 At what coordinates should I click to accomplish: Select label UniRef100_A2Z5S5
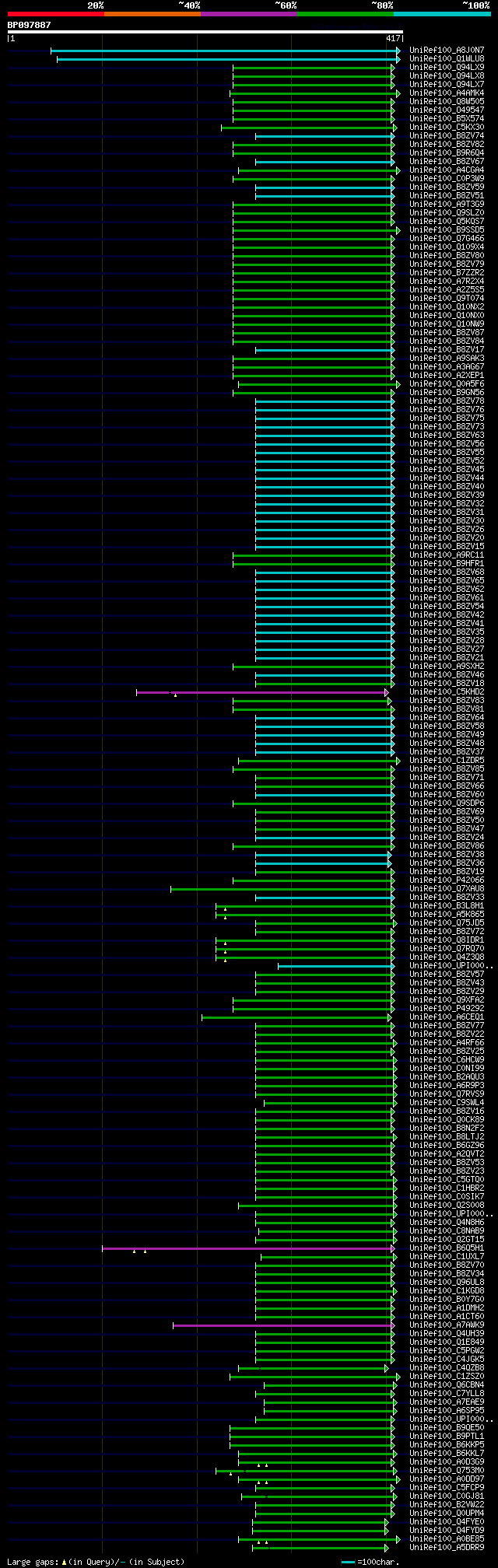pyautogui.click(x=447, y=289)
